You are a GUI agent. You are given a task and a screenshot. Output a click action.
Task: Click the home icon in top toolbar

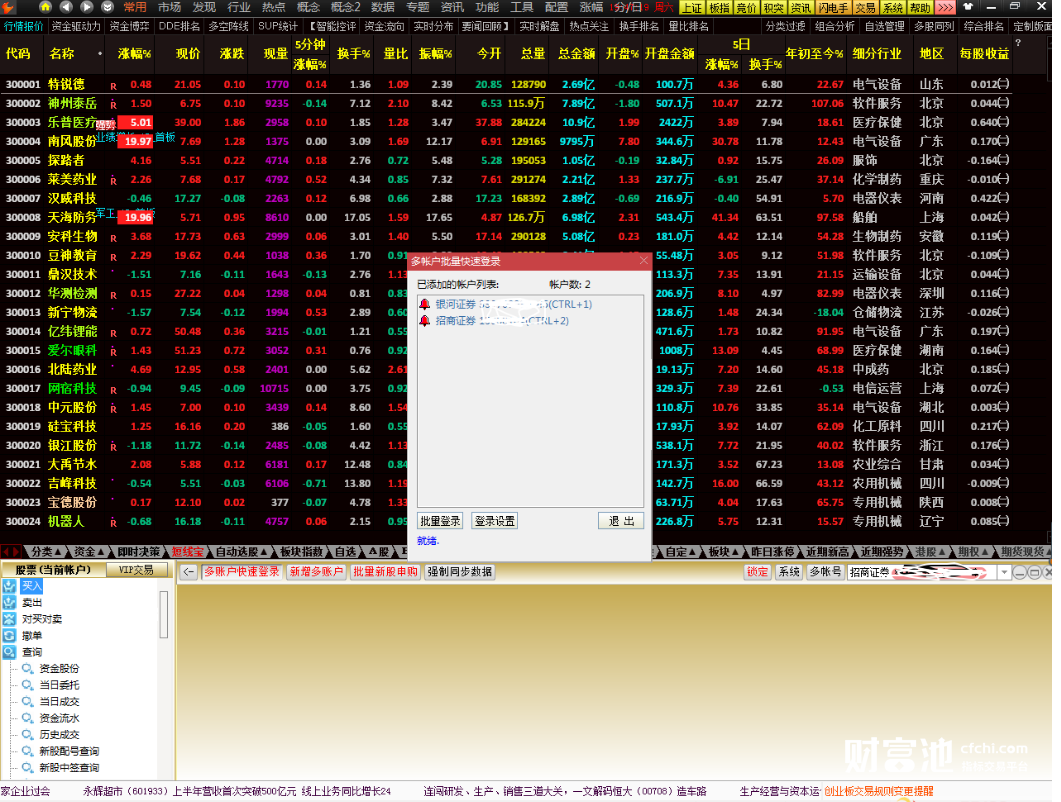[45, 7]
